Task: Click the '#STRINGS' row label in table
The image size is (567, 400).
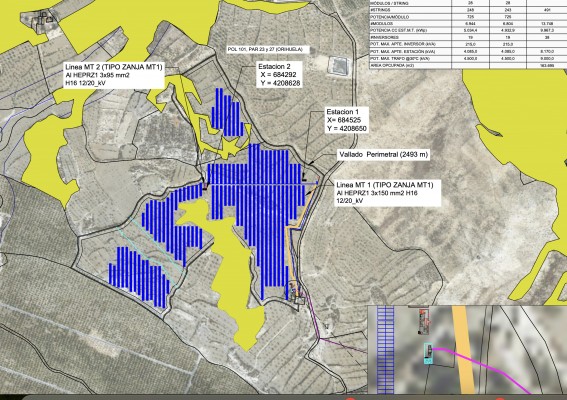Action: 380,10
